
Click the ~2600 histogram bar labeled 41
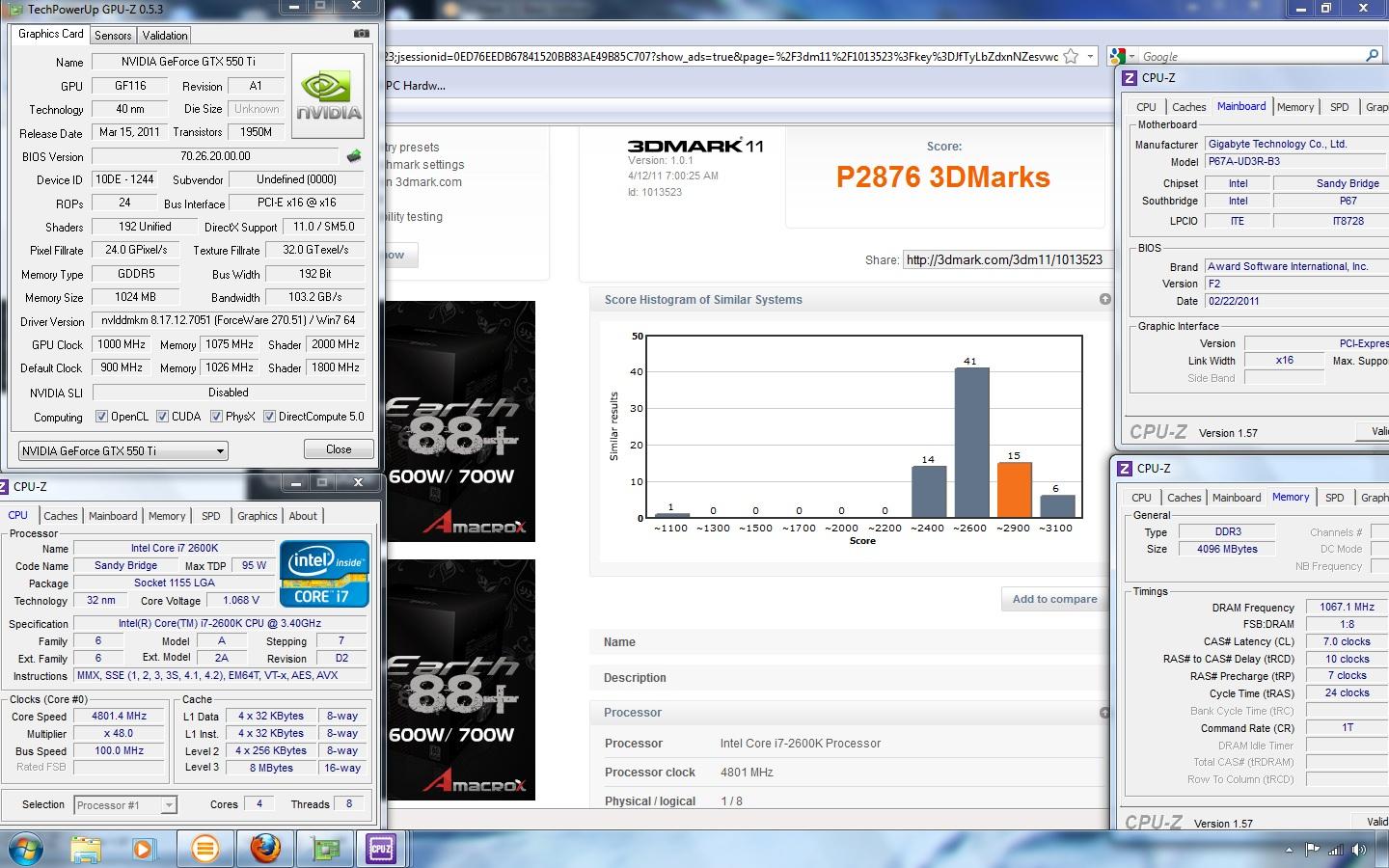971,443
